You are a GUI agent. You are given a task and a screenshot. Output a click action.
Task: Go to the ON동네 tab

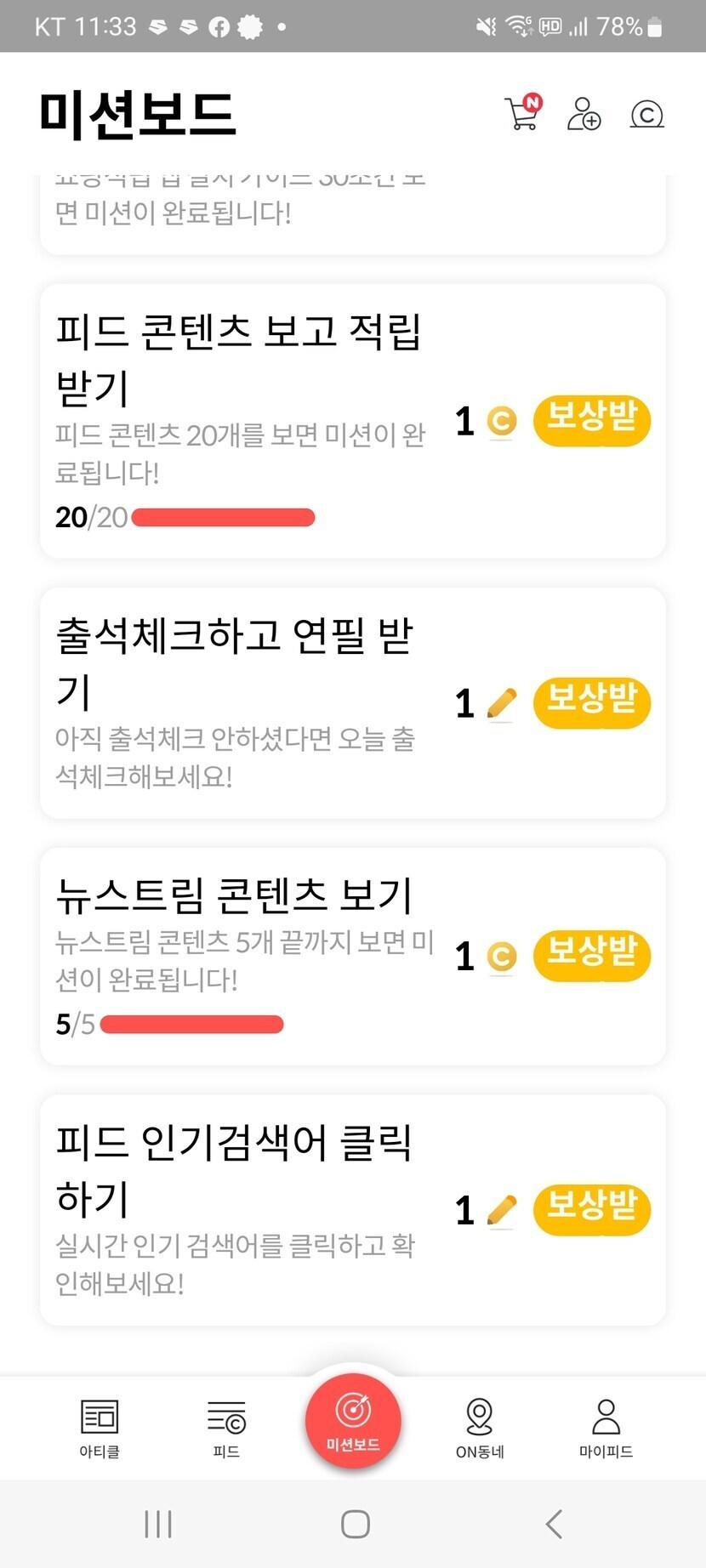tap(480, 1428)
